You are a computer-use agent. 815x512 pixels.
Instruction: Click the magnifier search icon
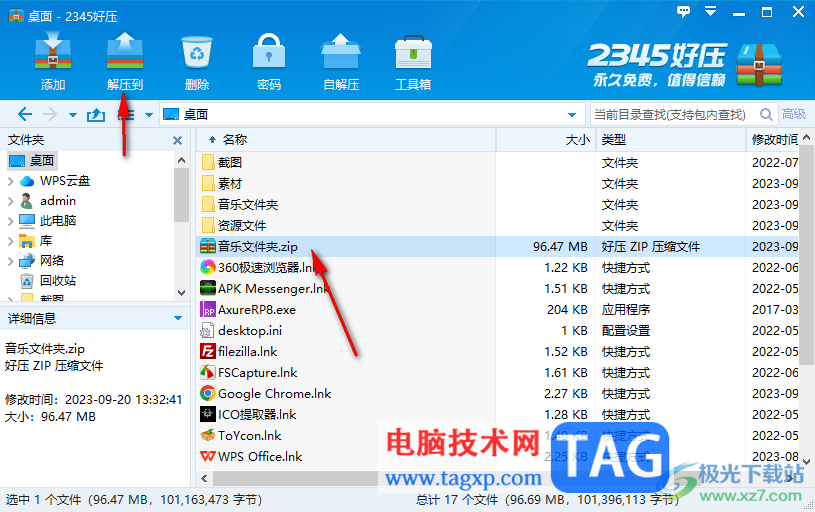(766, 114)
